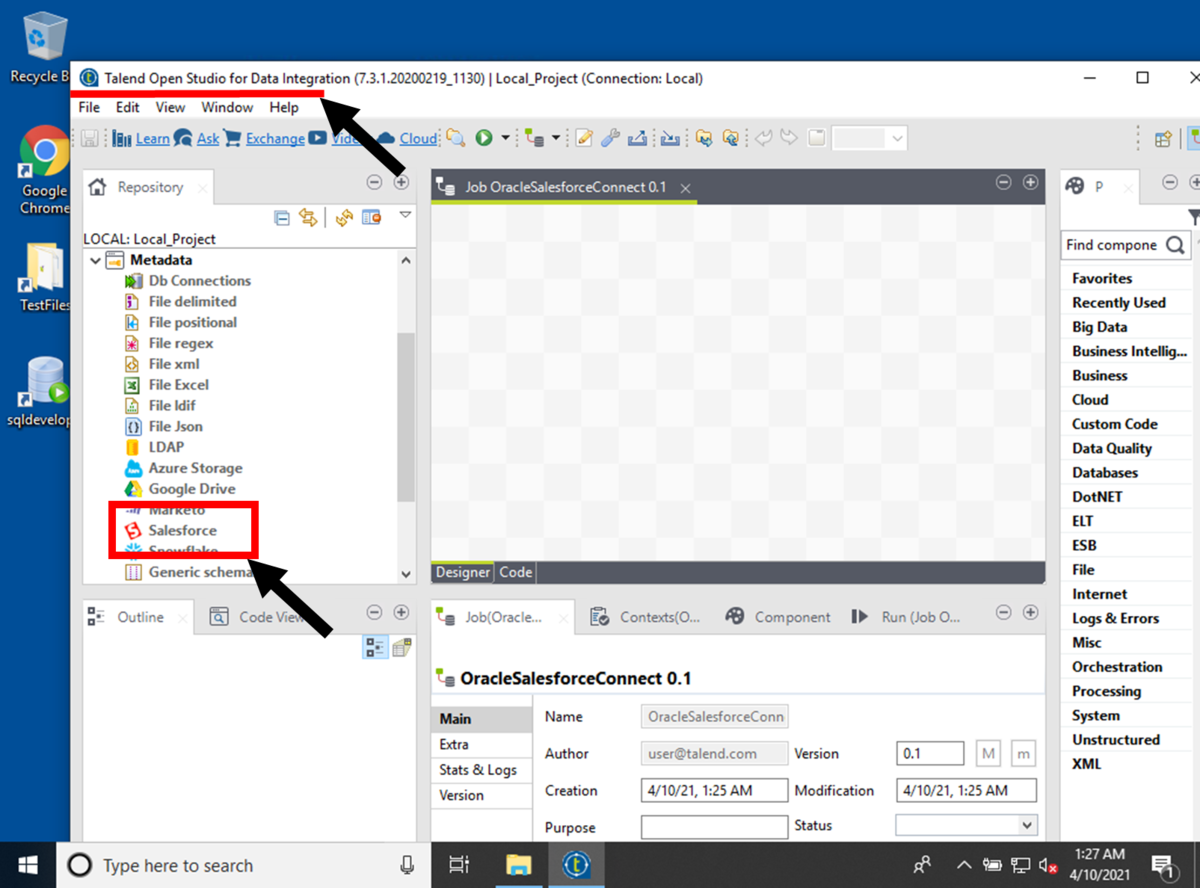Select File delimited tree item
The image size is (1200, 888).
click(x=193, y=301)
